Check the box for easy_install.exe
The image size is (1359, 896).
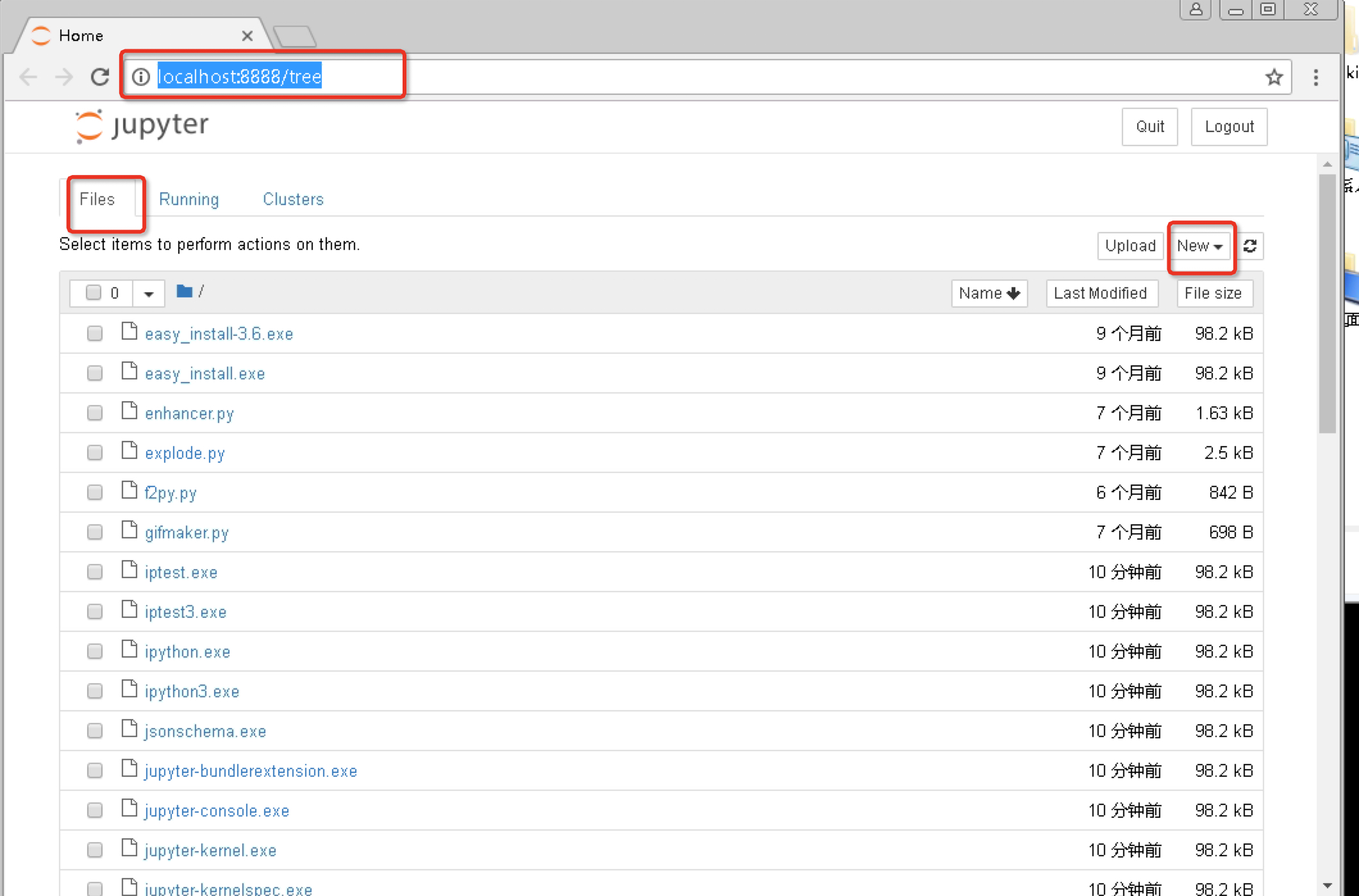click(95, 373)
